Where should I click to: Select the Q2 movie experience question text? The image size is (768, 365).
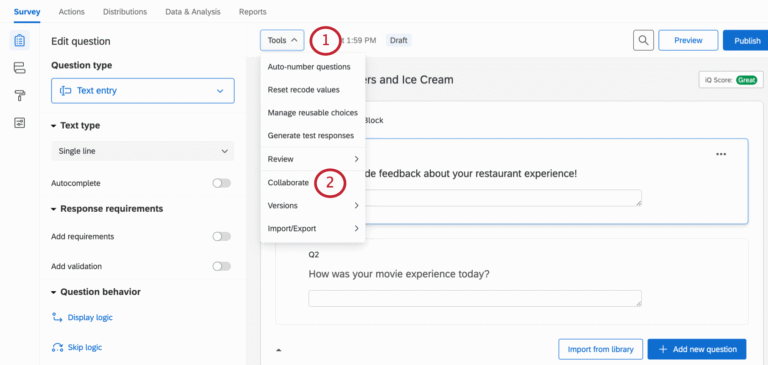[399, 274]
